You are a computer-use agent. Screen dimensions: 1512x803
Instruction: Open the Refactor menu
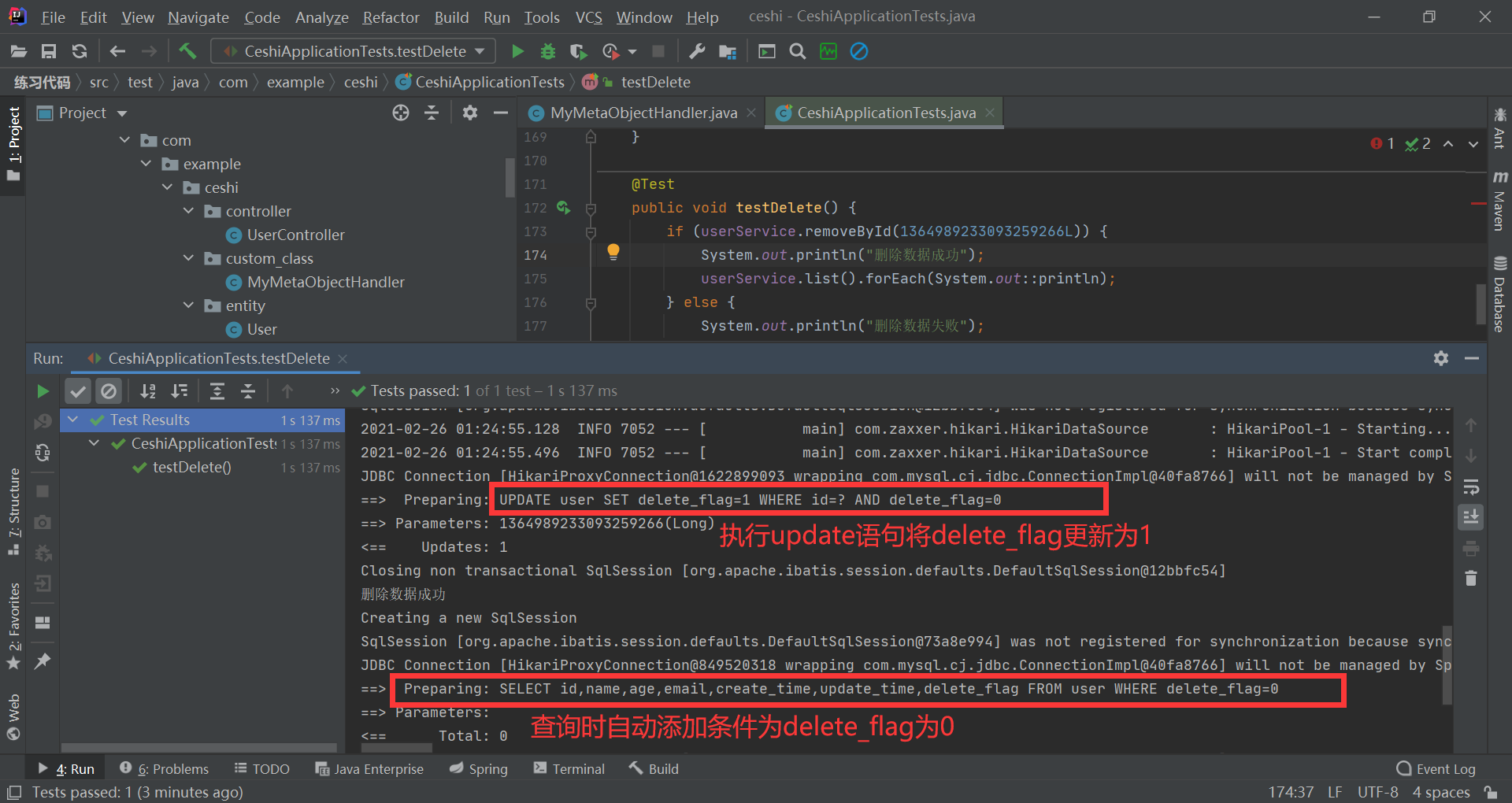[x=391, y=17]
